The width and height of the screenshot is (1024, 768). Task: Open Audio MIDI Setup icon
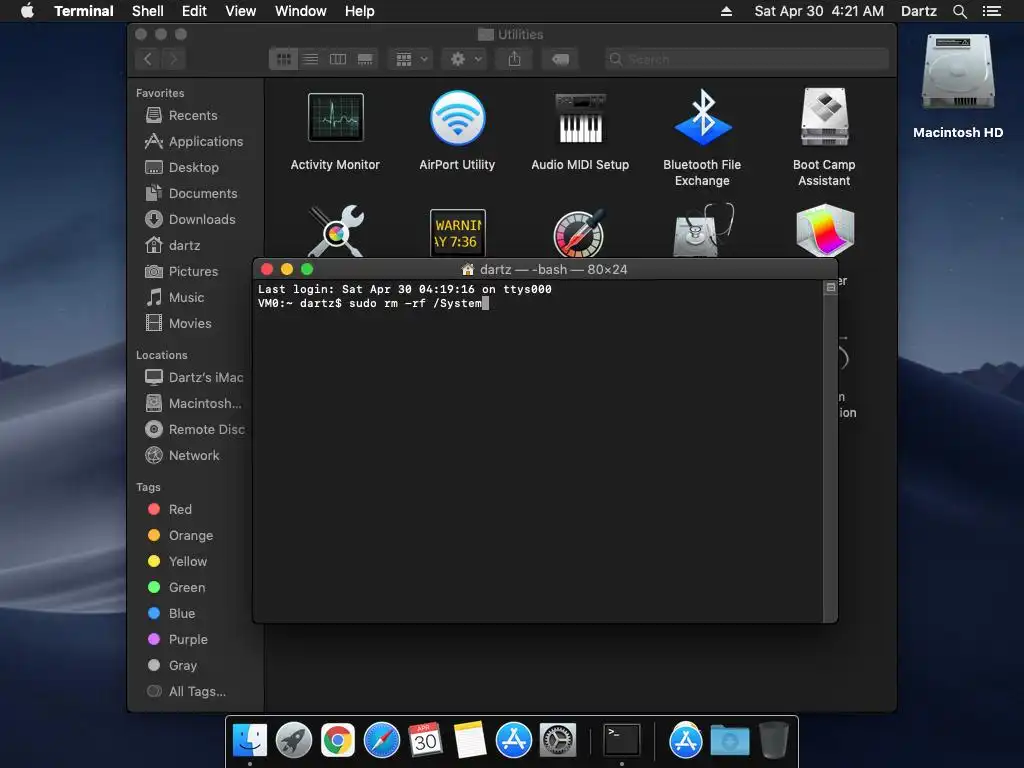pyautogui.click(x=580, y=118)
